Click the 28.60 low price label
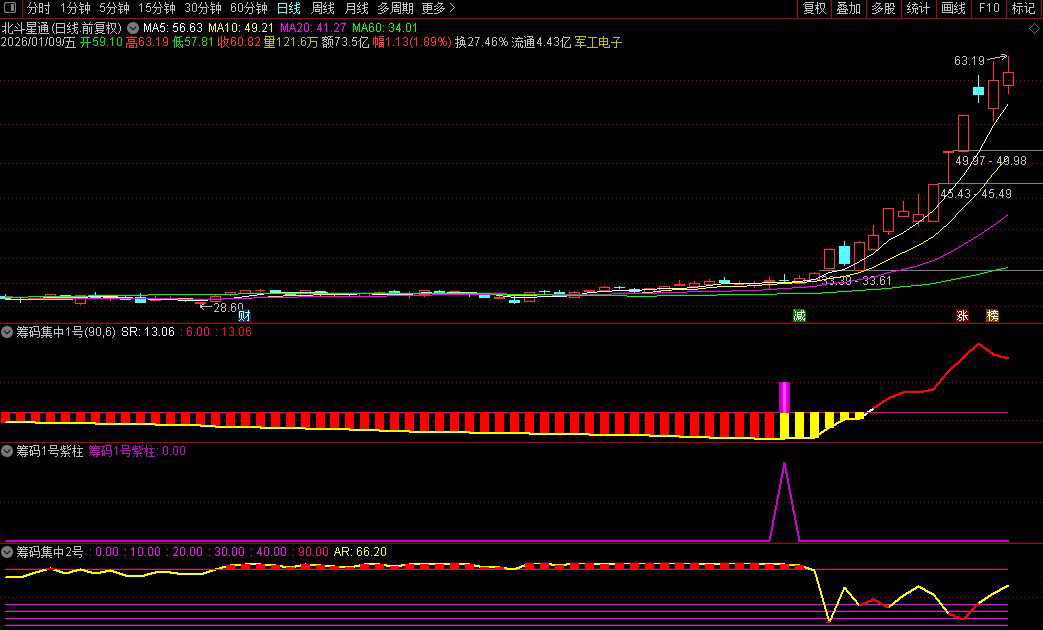Viewport: 1043px width, 630px height. coord(228,307)
